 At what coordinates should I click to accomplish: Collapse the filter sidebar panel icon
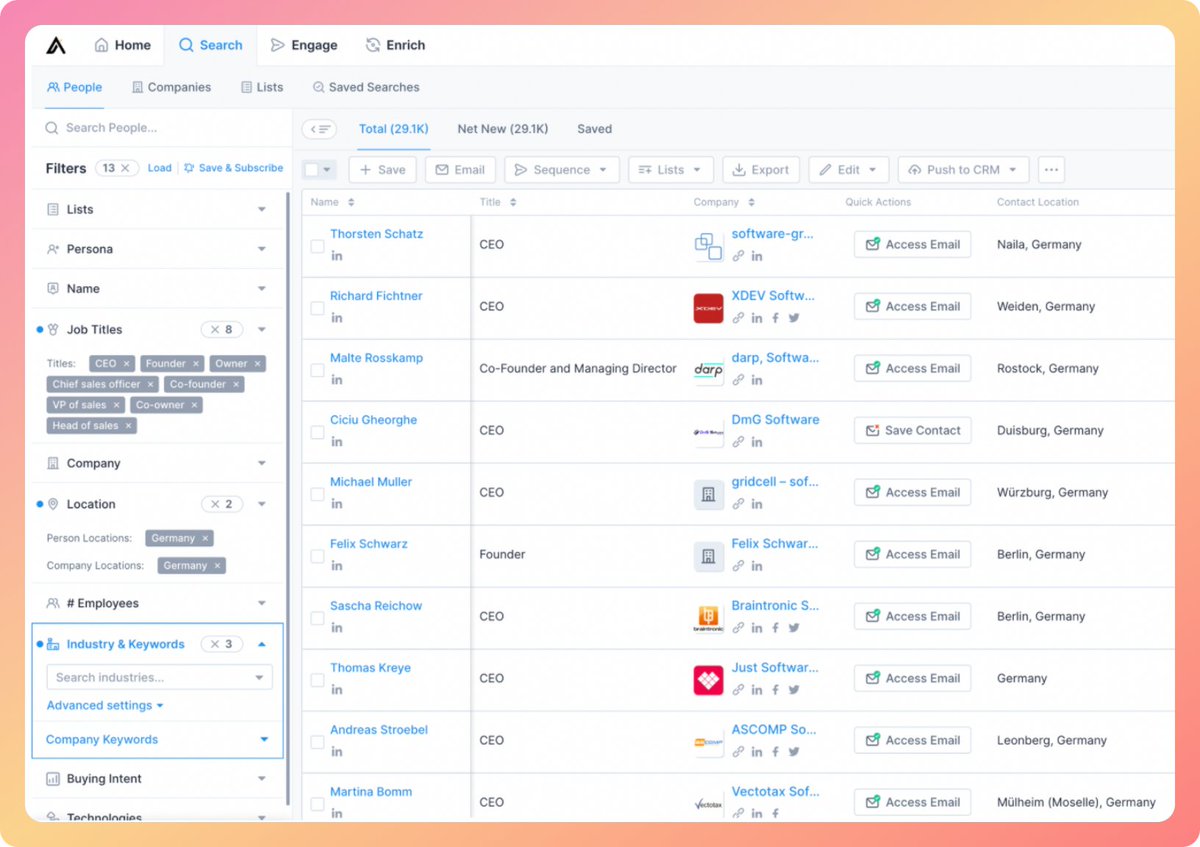pyautogui.click(x=320, y=129)
